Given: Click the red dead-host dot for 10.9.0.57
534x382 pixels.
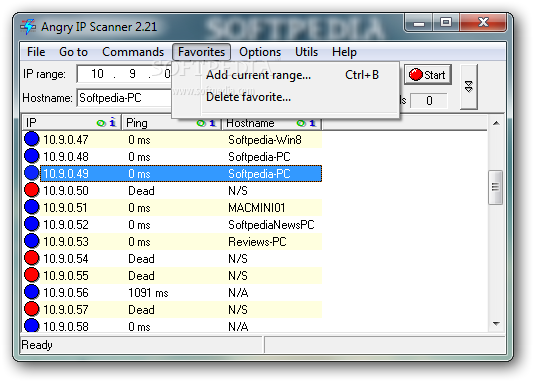Looking at the screenshot, I should 32,309.
